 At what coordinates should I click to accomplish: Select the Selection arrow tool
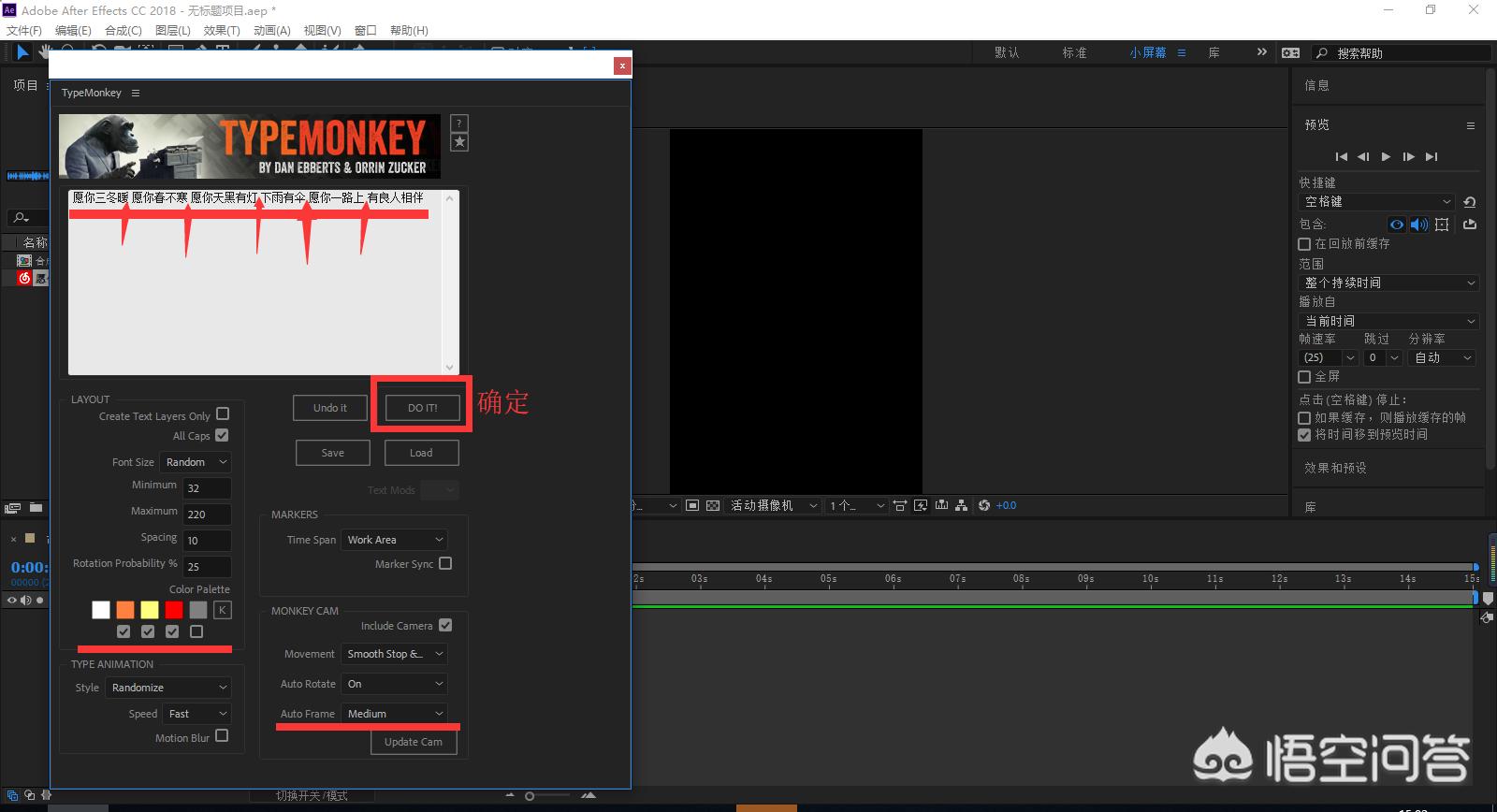(x=22, y=52)
